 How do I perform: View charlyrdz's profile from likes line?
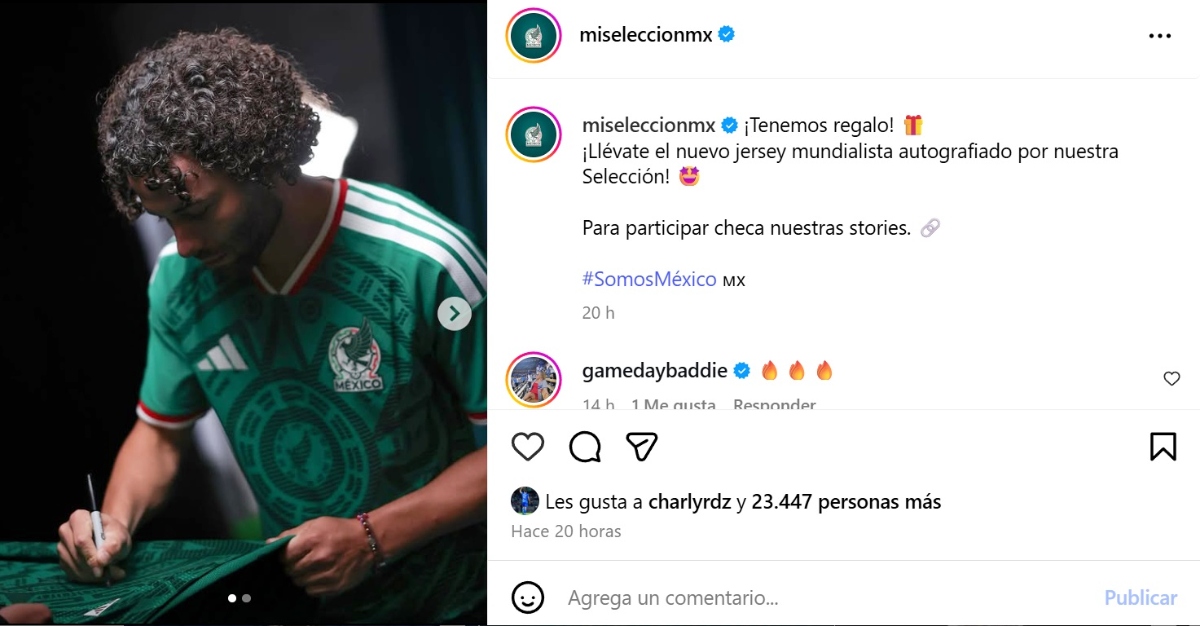tap(690, 502)
